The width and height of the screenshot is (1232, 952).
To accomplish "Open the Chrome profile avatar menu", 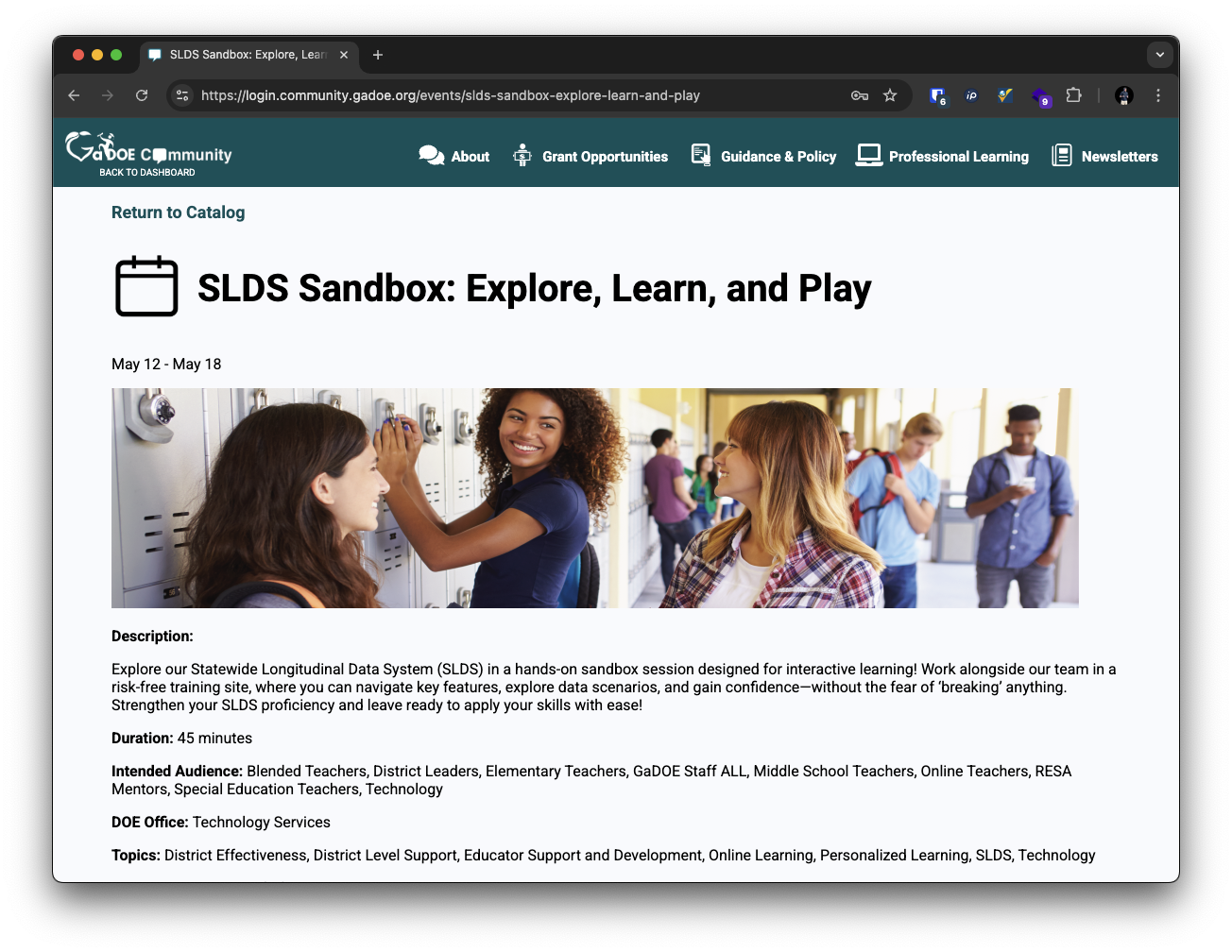I will [1123, 95].
